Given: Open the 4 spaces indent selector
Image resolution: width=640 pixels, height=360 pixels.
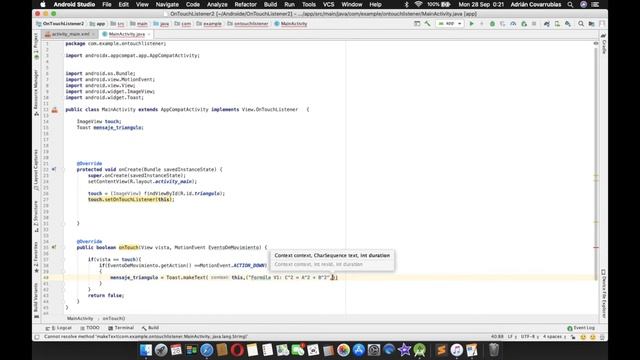Looking at the screenshot, I should [554, 337].
